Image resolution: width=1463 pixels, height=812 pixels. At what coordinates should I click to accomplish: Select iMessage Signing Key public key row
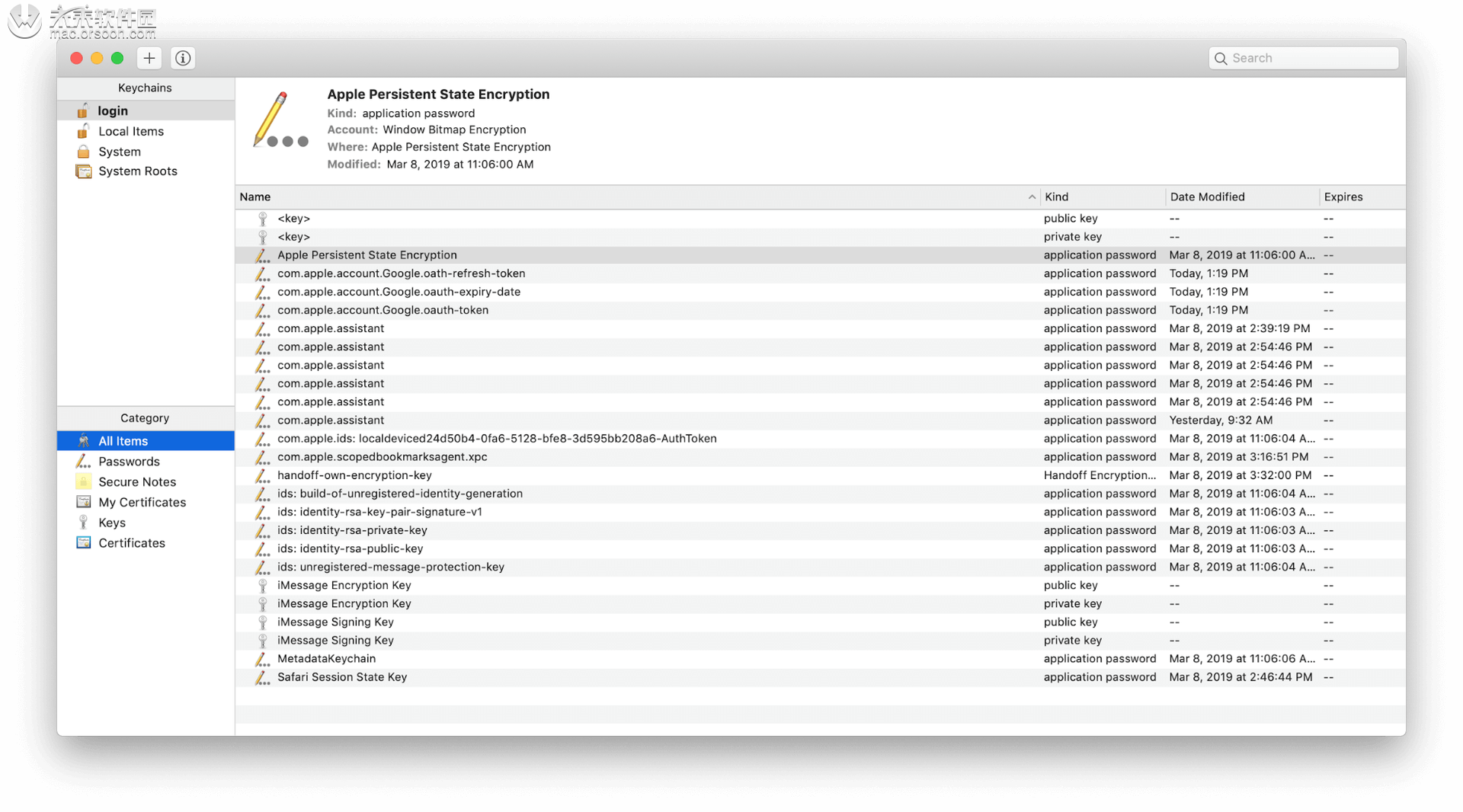click(x=821, y=622)
